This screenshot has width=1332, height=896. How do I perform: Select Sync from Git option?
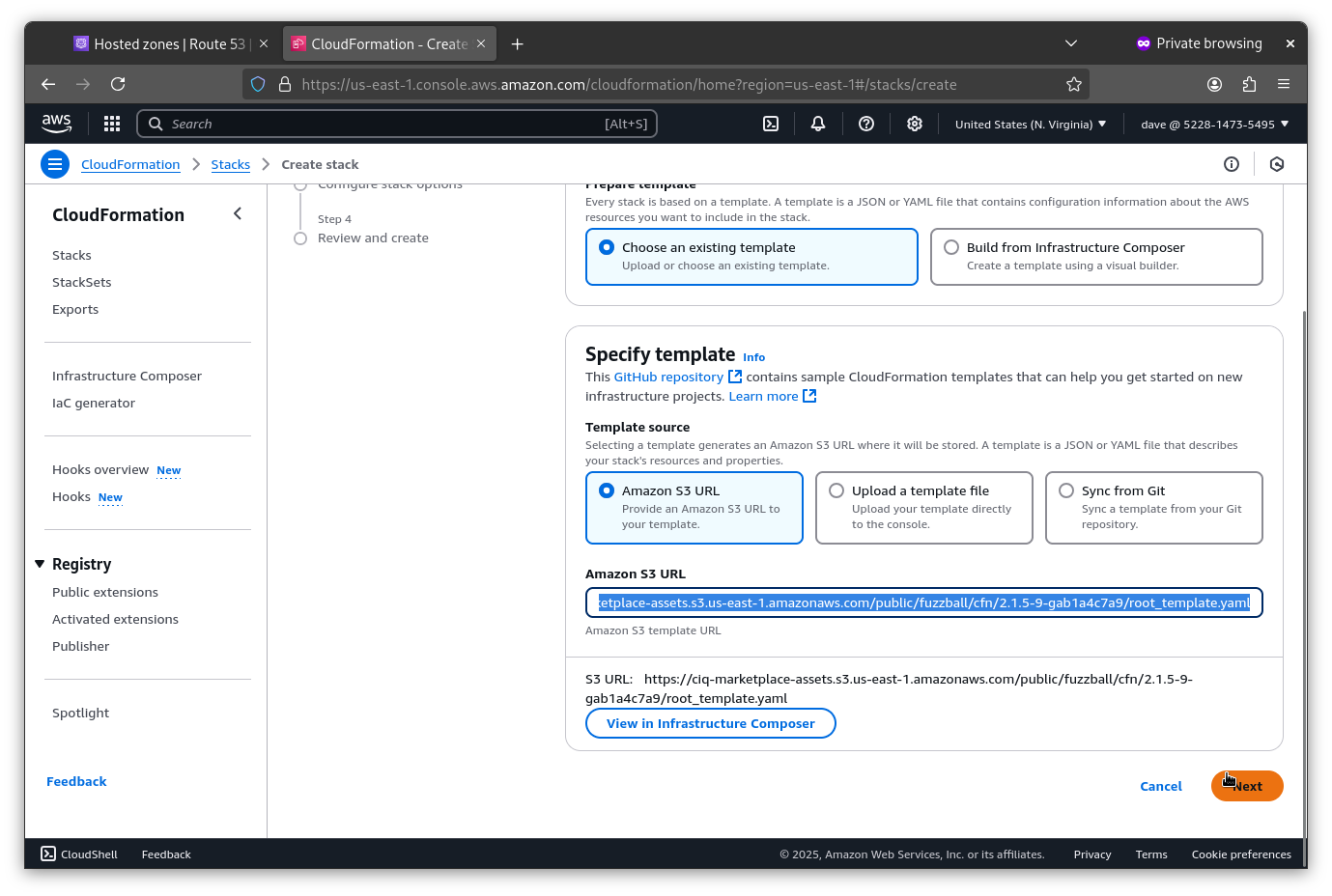pyautogui.click(x=1154, y=508)
